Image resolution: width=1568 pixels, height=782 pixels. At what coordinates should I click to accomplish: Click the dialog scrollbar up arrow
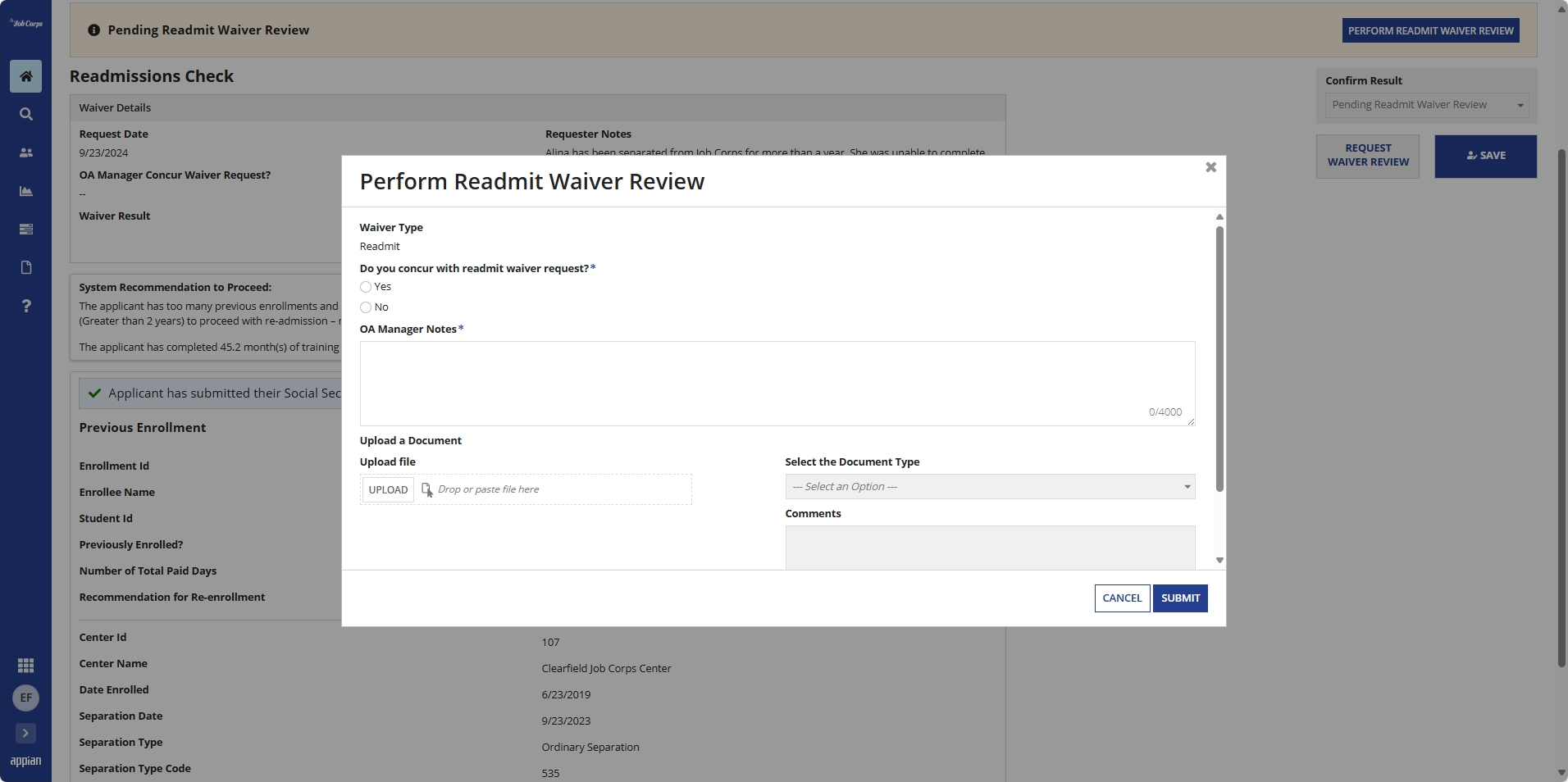[x=1219, y=216]
